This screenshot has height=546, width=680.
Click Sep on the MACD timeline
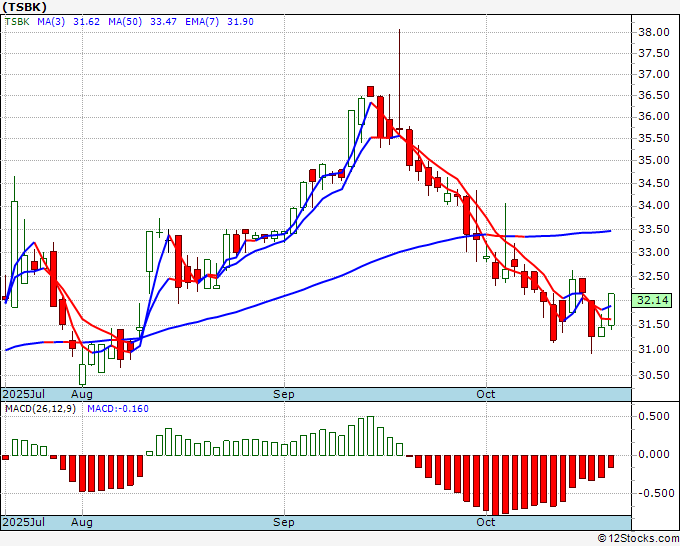coord(284,522)
